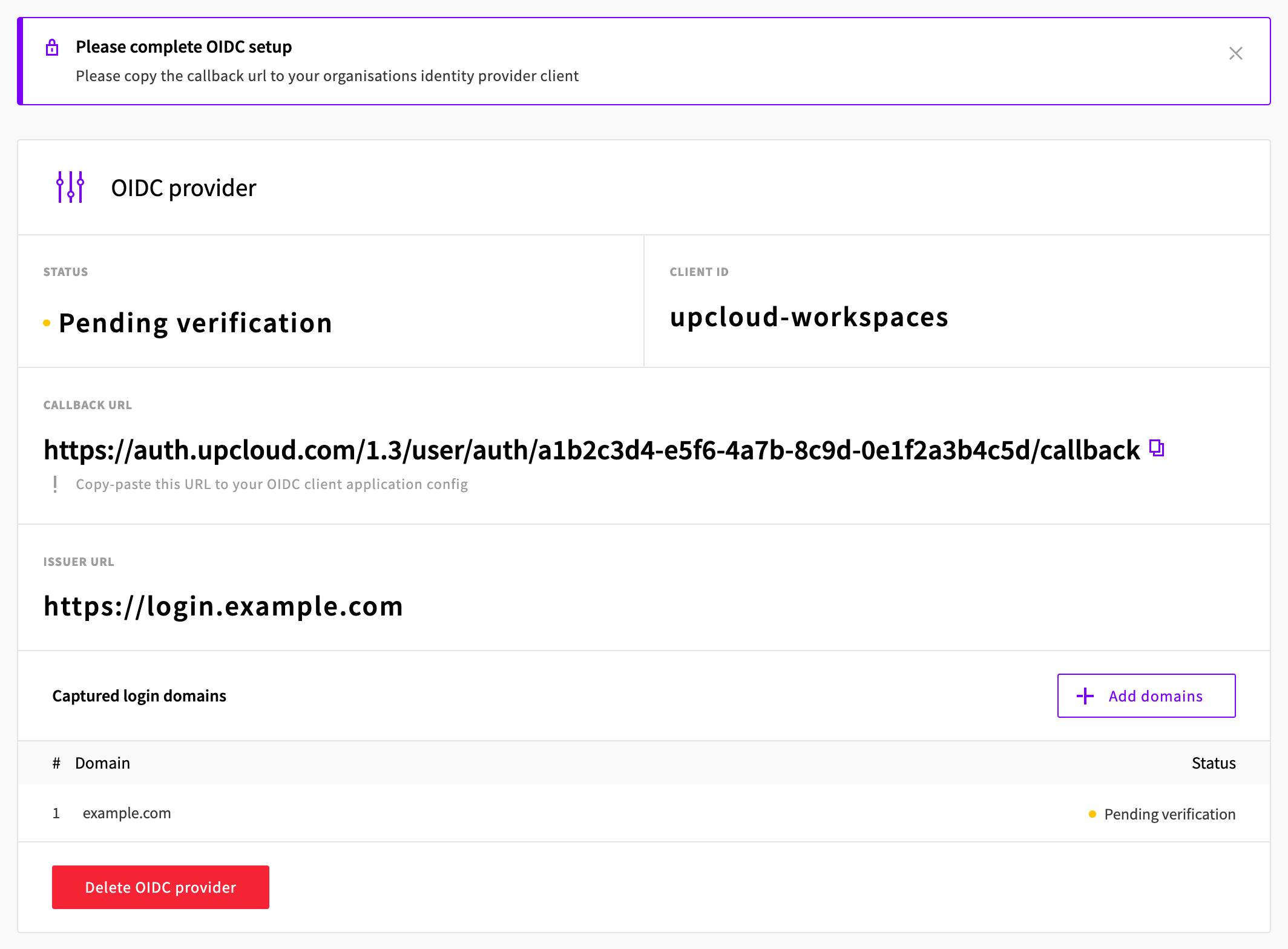Click the OIDC provider title

[183, 188]
